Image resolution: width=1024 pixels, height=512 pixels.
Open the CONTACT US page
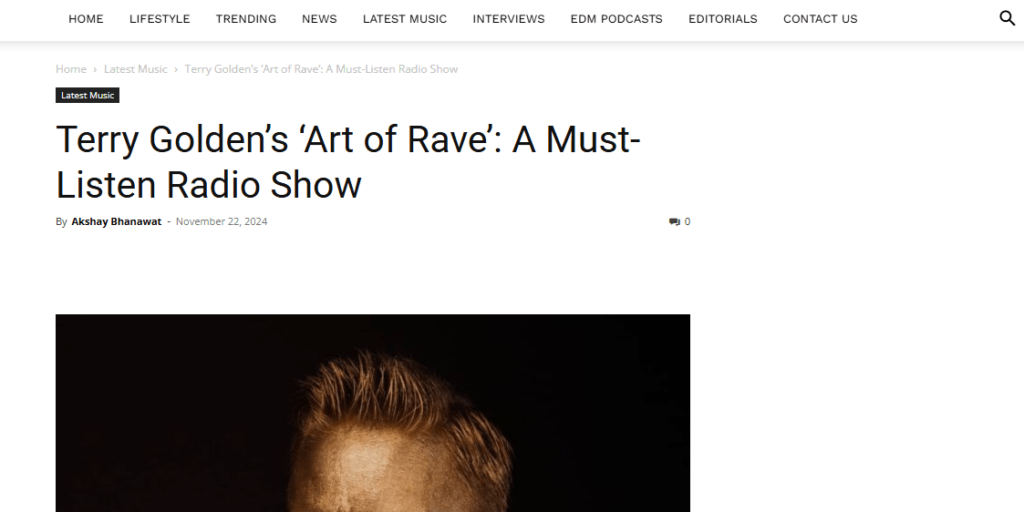(820, 19)
